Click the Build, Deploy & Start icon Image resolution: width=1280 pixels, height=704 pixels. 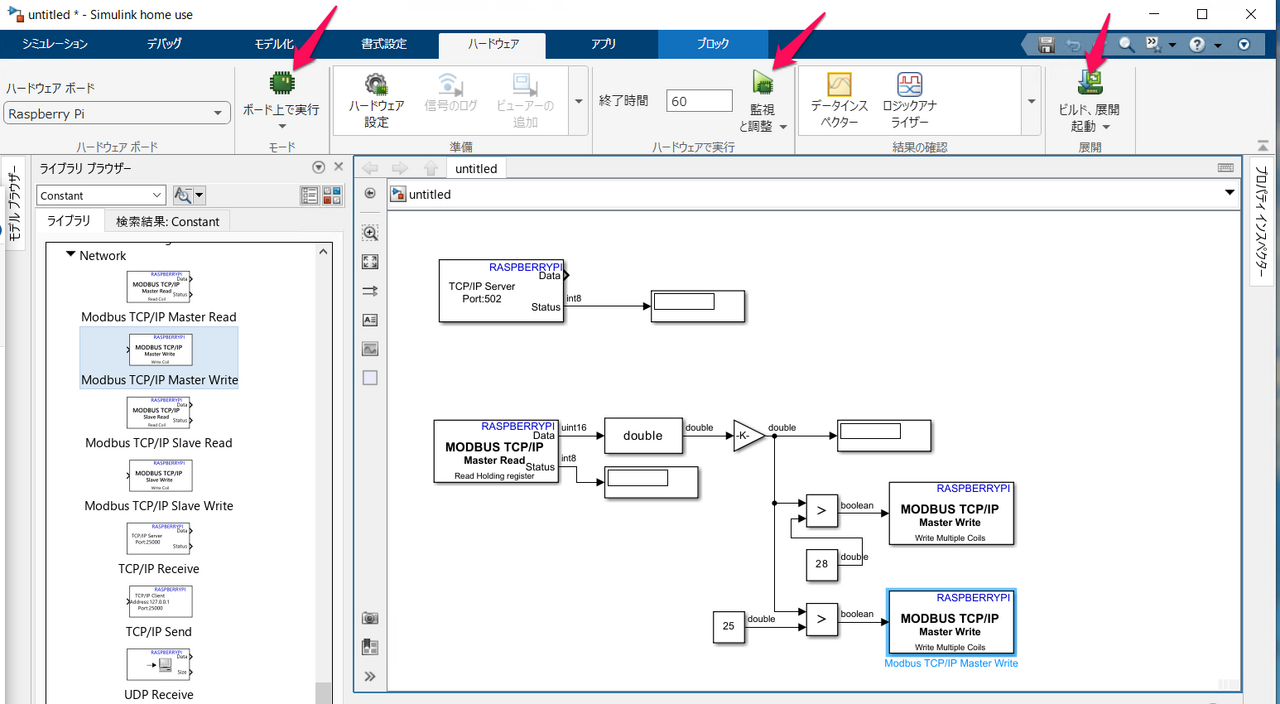click(1089, 83)
